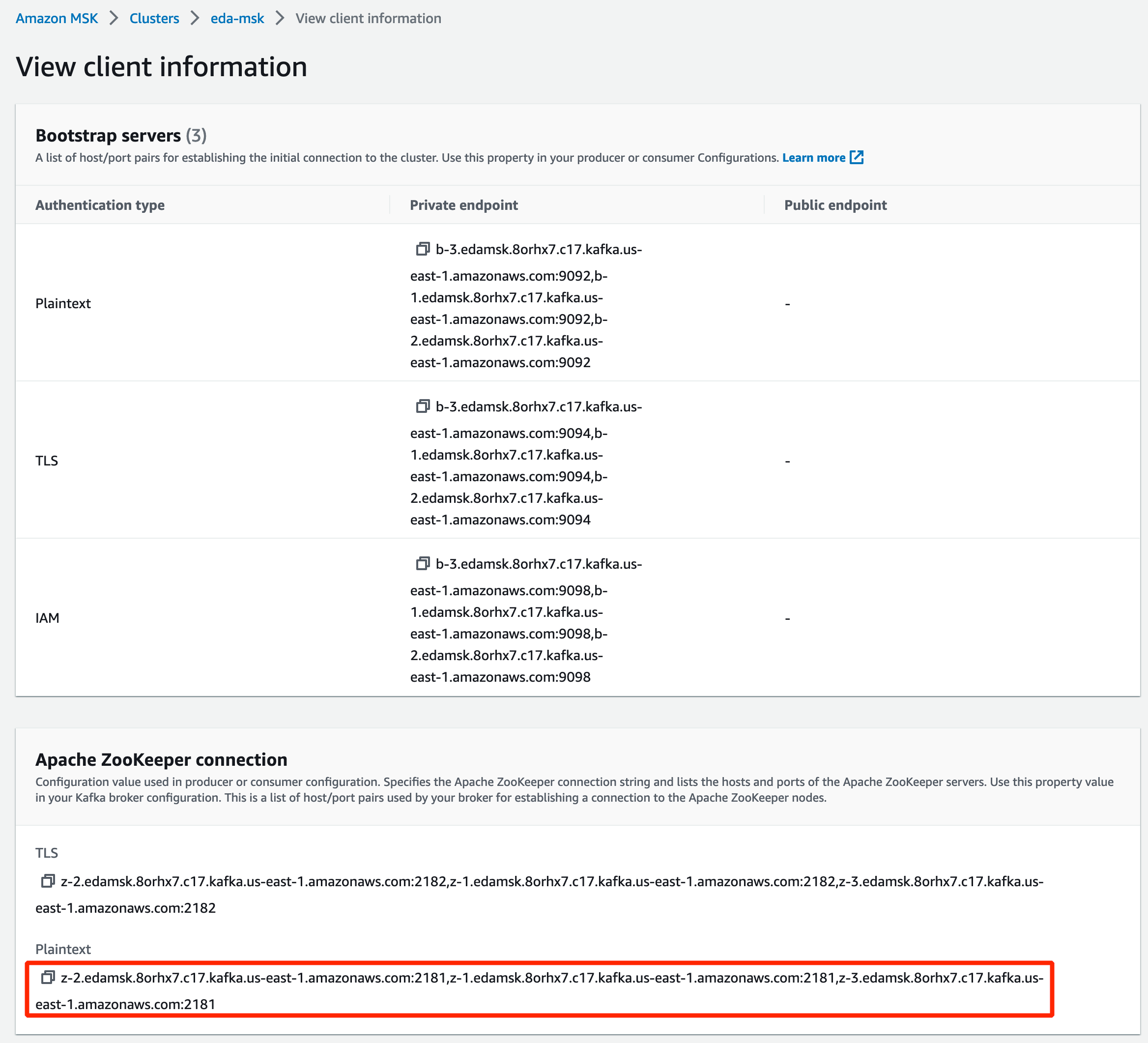
Task: Open the Learn more link
Action: pyautogui.click(x=814, y=157)
